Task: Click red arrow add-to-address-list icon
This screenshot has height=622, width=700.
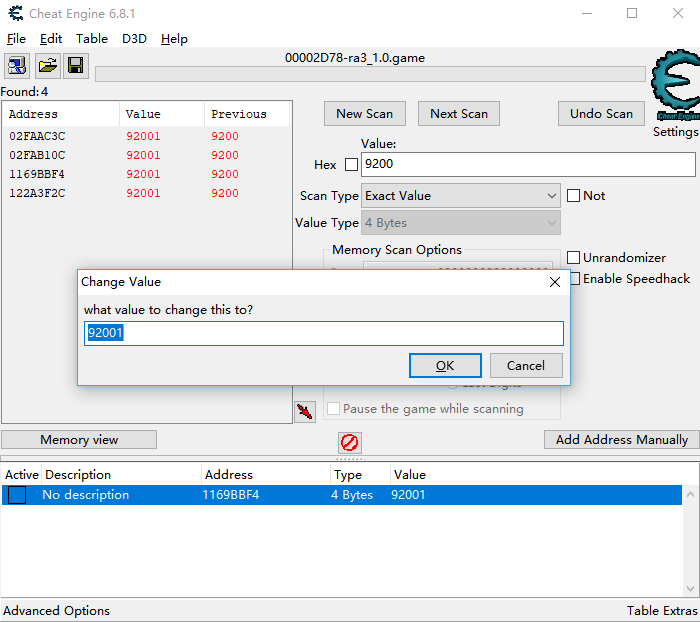Action: tap(305, 411)
